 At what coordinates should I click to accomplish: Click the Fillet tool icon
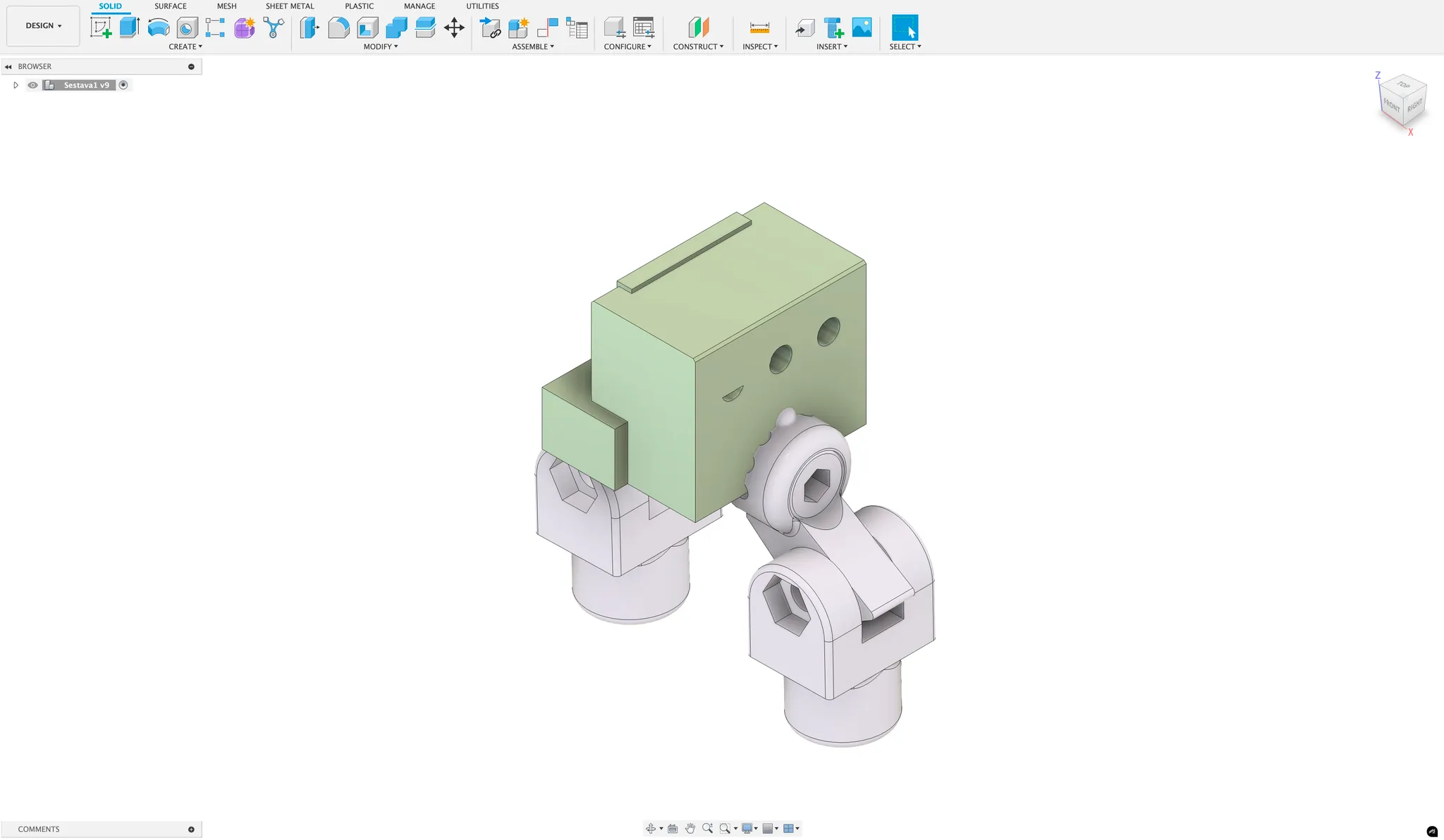[x=338, y=28]
